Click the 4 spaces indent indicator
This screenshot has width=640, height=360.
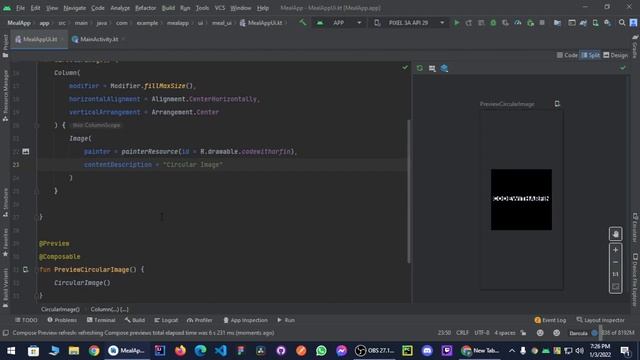[x=505, y=333]
